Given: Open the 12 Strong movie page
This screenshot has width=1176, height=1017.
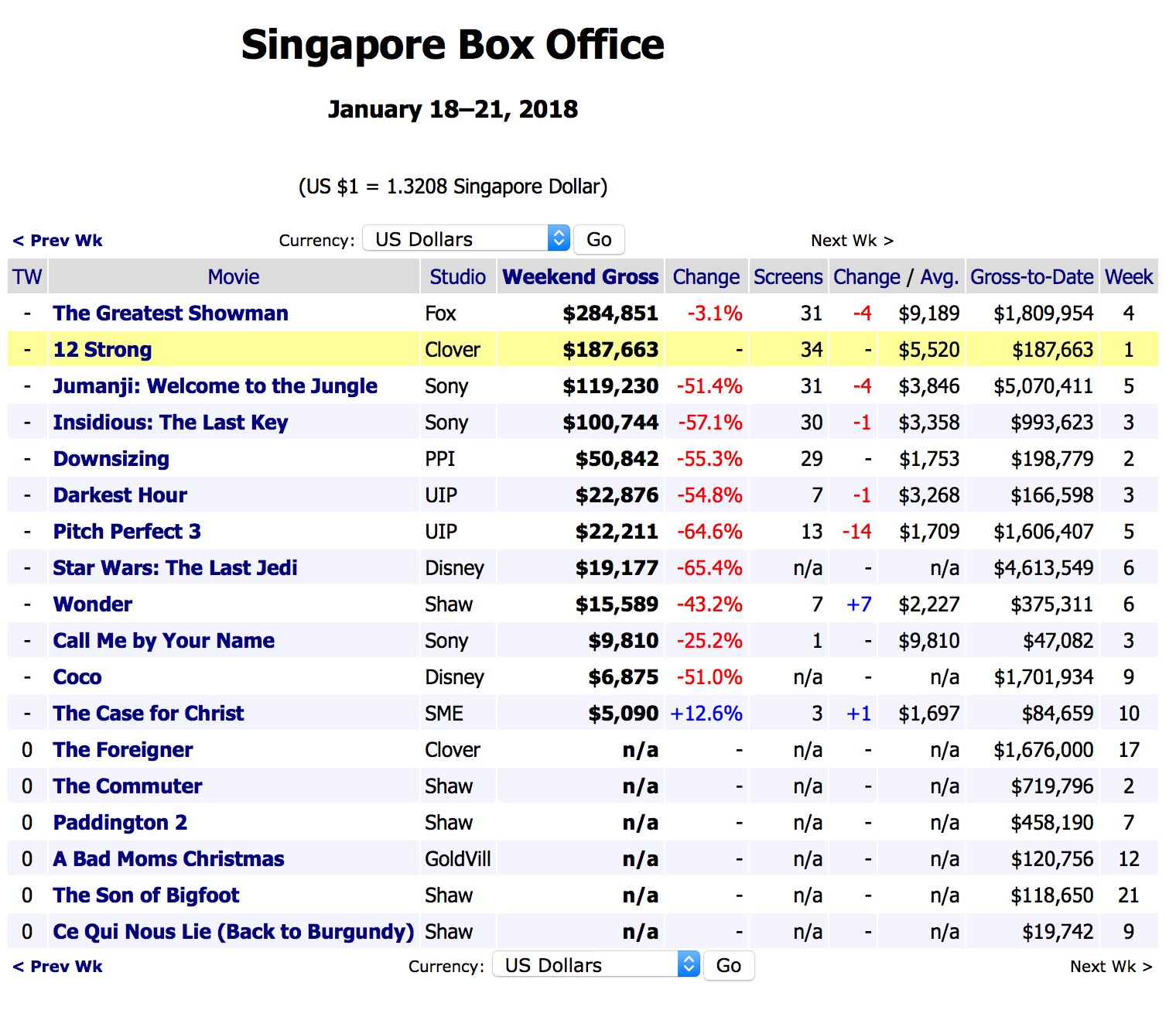Looking at the screenshot, I should pyautogui.click(x=102, y=349).
